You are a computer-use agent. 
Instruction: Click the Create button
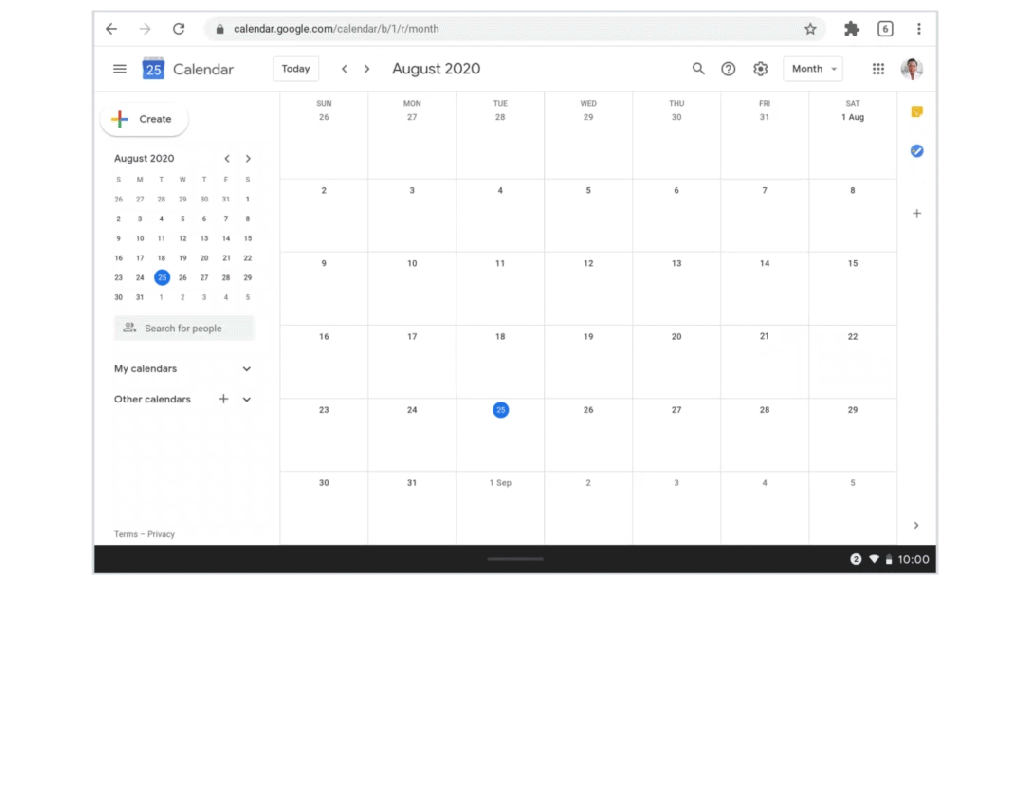click(x=144, y=119)
